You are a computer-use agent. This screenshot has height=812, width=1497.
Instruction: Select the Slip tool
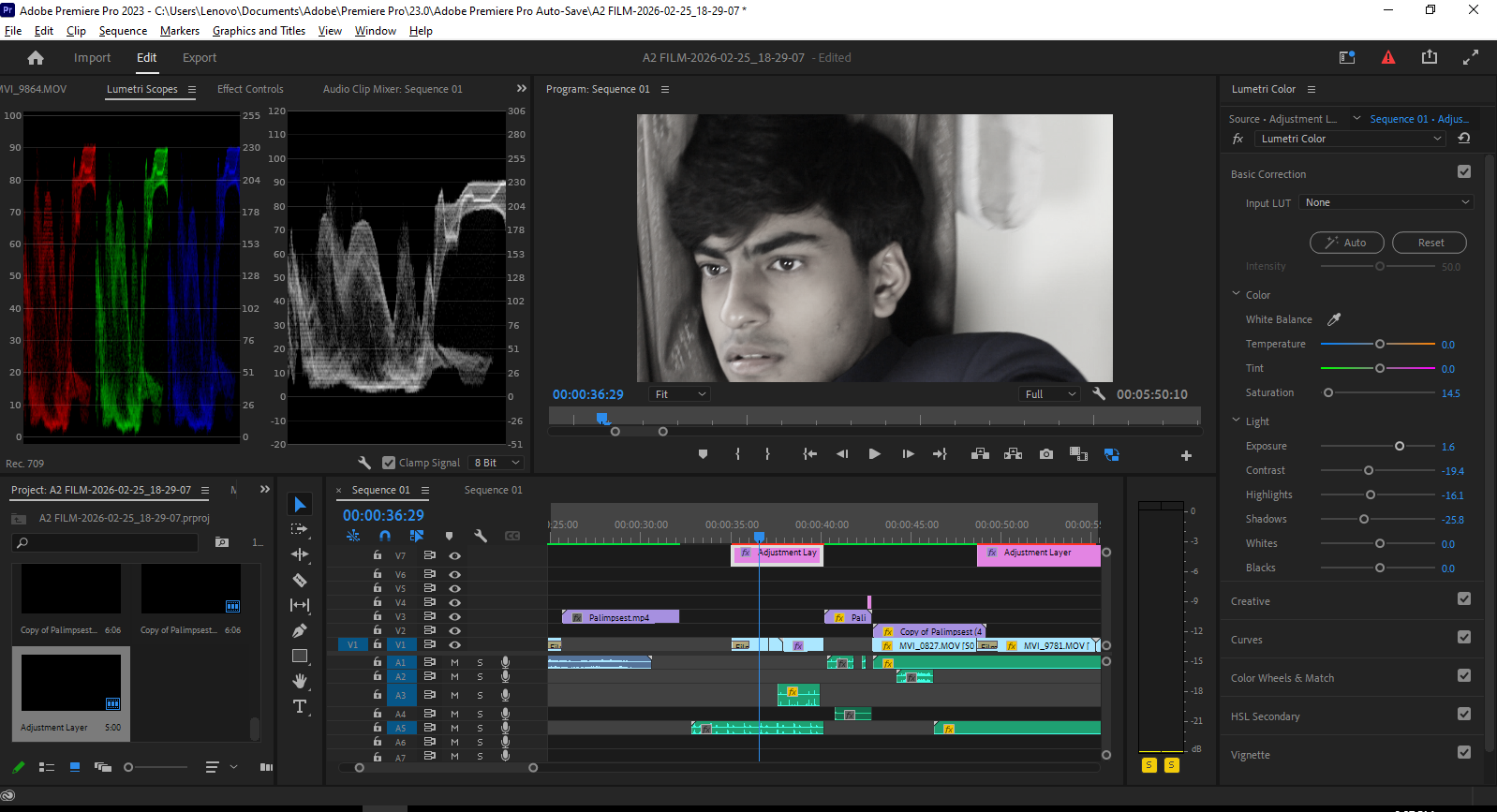(x=300, y=605)
